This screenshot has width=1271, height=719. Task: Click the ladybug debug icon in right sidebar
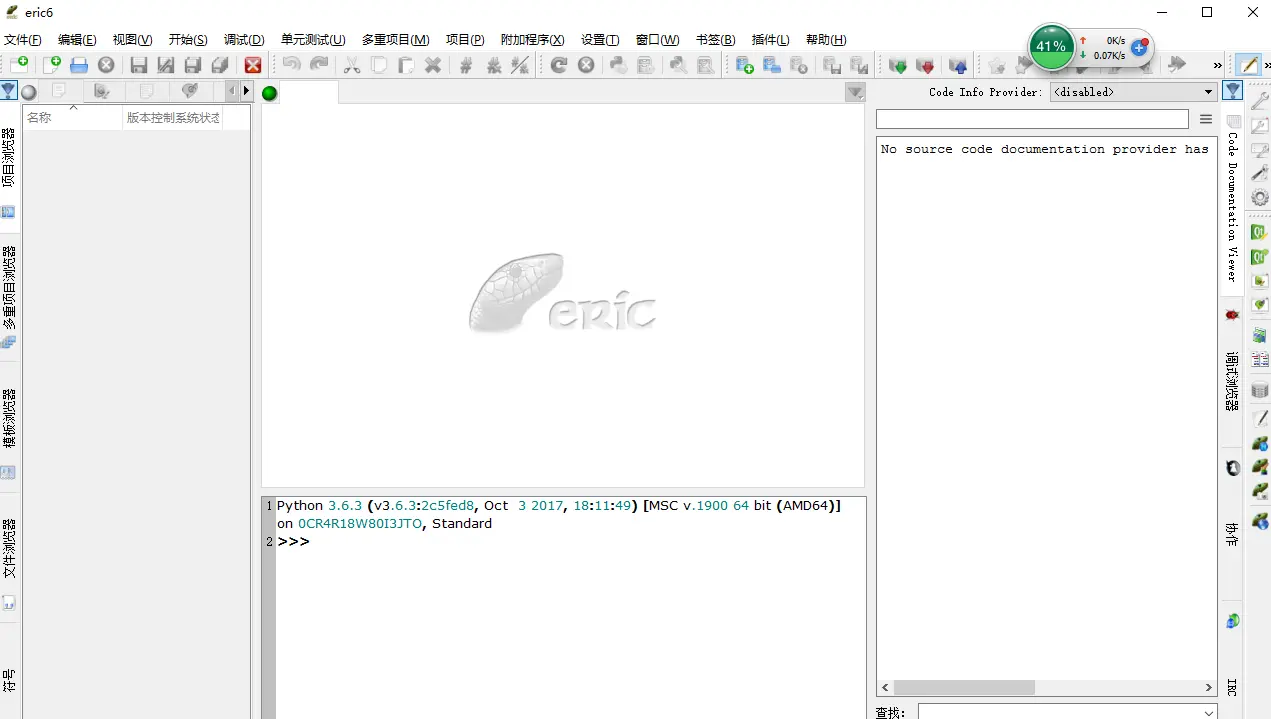pyautogui.click(x=1232, y=315)
